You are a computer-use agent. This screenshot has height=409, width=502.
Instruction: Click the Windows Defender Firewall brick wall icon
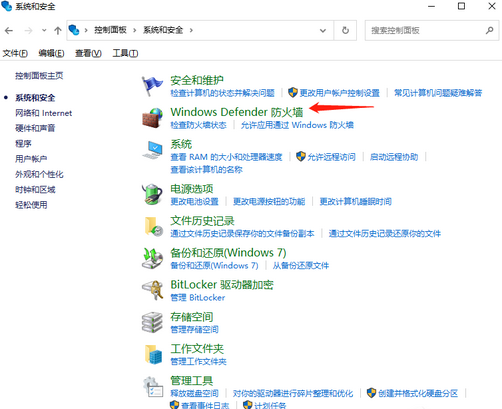coord(152,118)
